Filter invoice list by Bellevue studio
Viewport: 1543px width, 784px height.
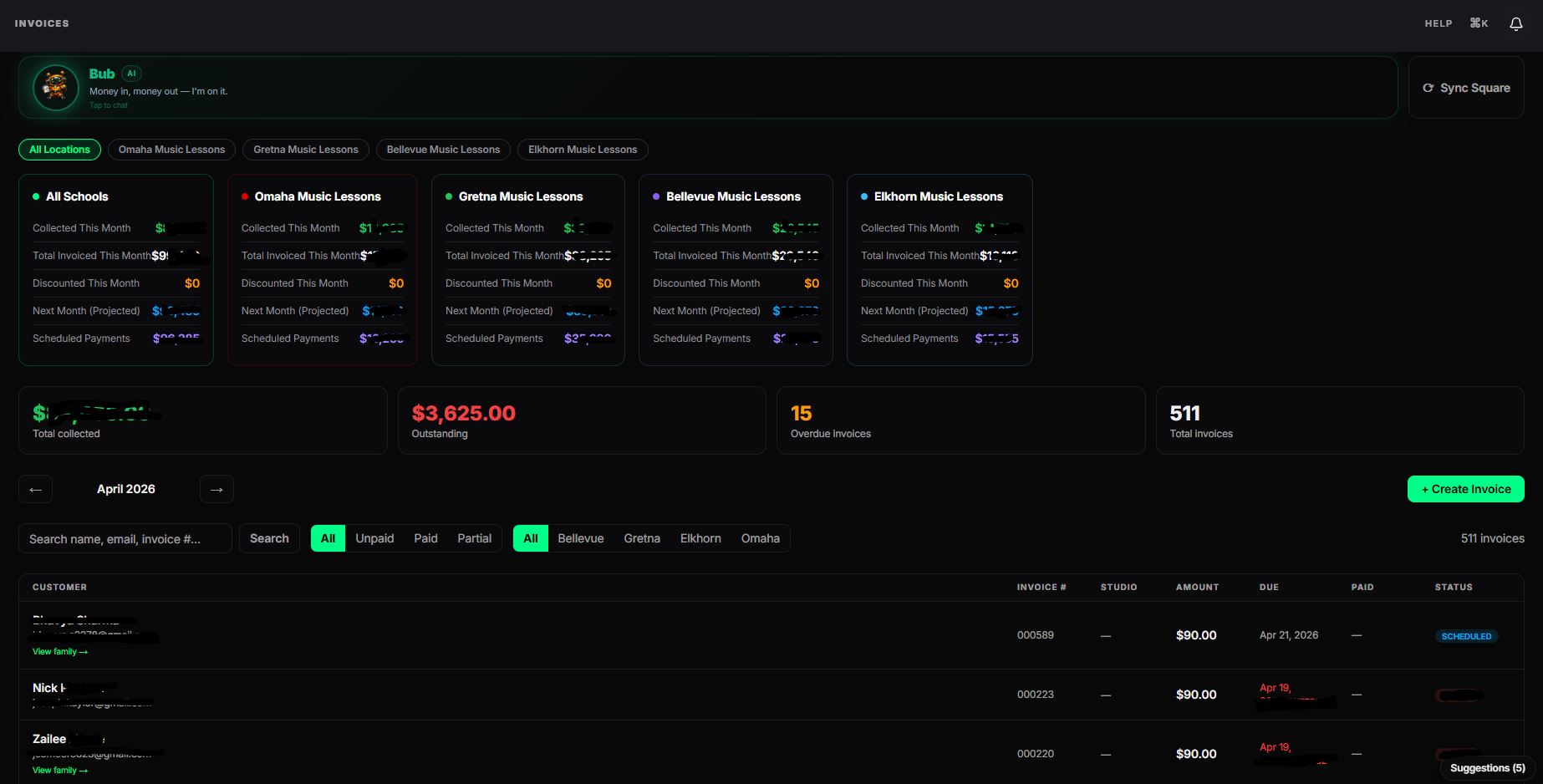click(580, 538)
